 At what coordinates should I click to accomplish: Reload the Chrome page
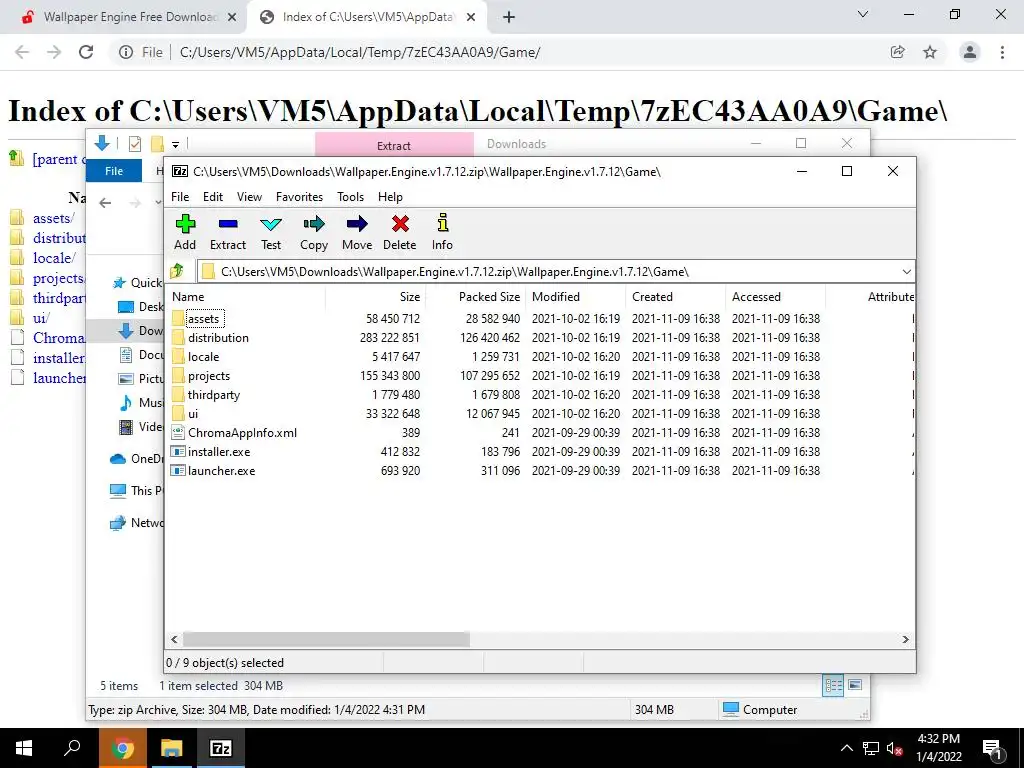86,52
